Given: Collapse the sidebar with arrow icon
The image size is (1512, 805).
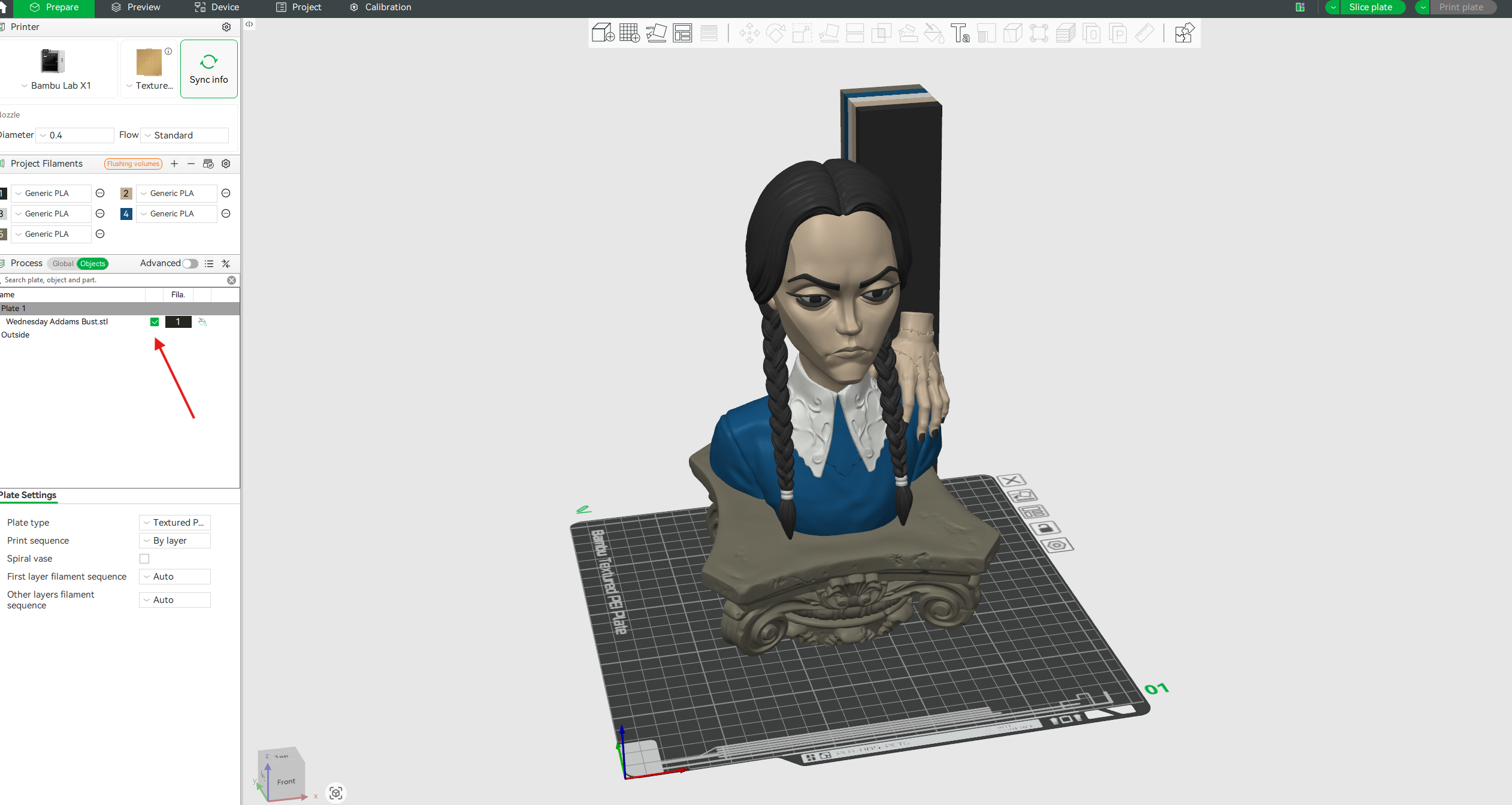Looking at the screenshot, I should (x=249, y=24).
